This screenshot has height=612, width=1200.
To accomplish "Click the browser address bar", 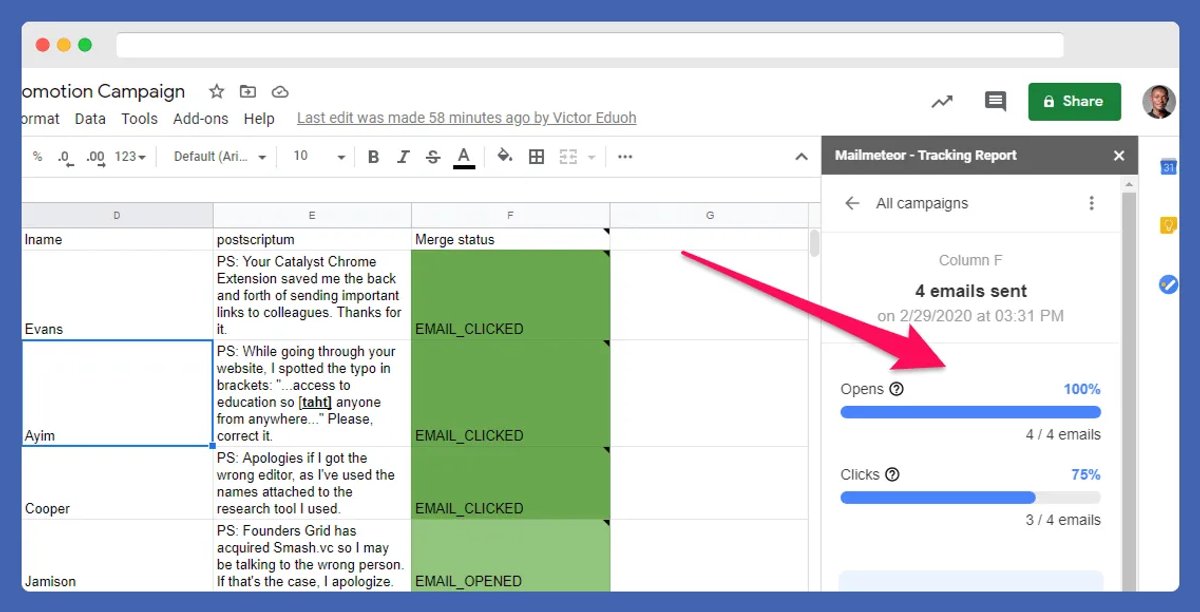I will 590,45.
